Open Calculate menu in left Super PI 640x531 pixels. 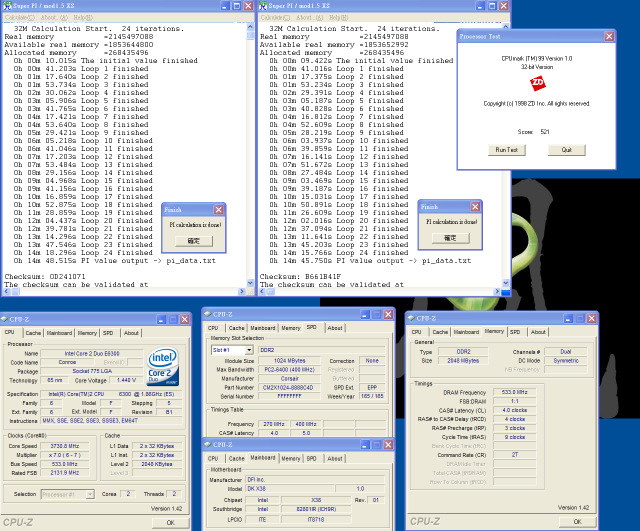point(20,18)
